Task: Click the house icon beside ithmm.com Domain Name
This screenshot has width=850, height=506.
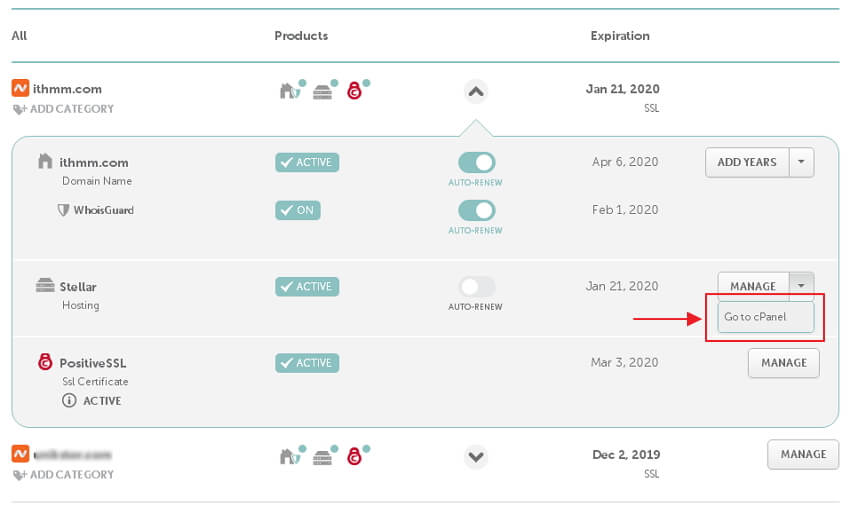Action: click(45, 161)
